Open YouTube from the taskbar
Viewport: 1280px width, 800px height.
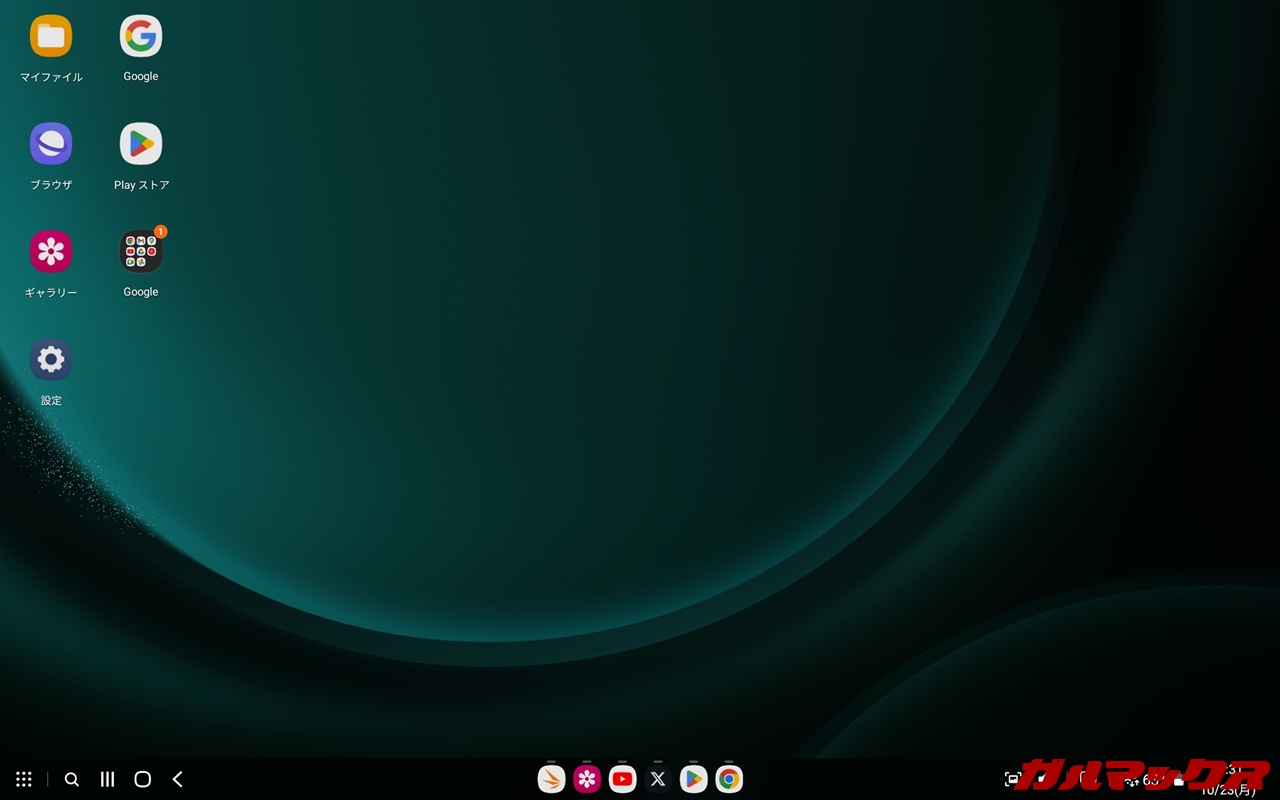622,779
